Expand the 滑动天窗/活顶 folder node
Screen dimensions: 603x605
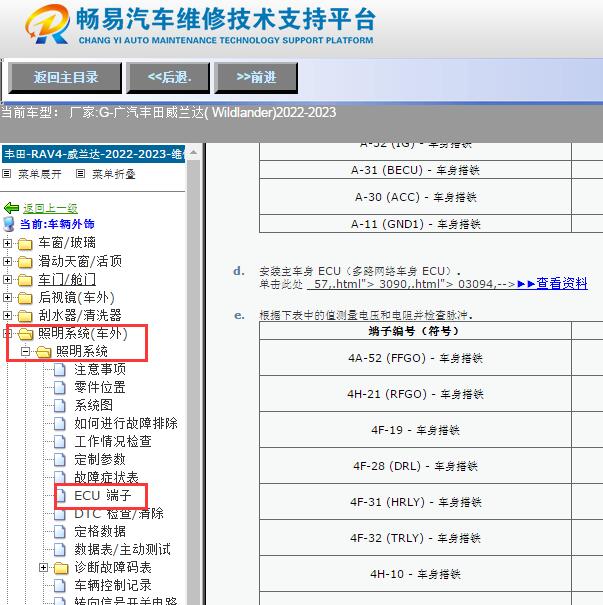(7, 261)
